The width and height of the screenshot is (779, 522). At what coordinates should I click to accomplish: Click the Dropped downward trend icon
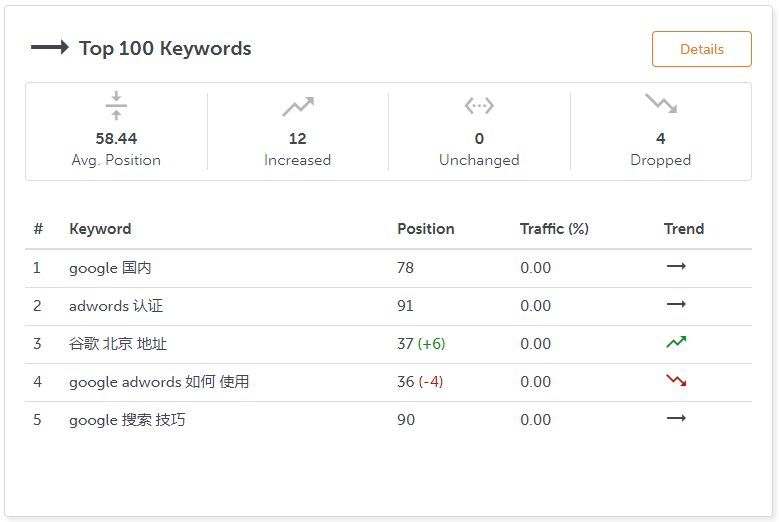pyautogui.click(x=661, y=103)
